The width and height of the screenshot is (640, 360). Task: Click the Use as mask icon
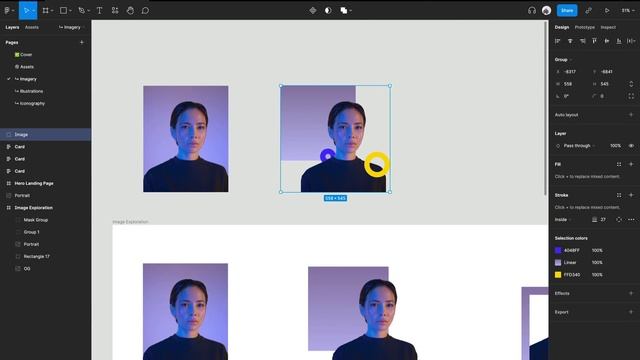point(328,11)
